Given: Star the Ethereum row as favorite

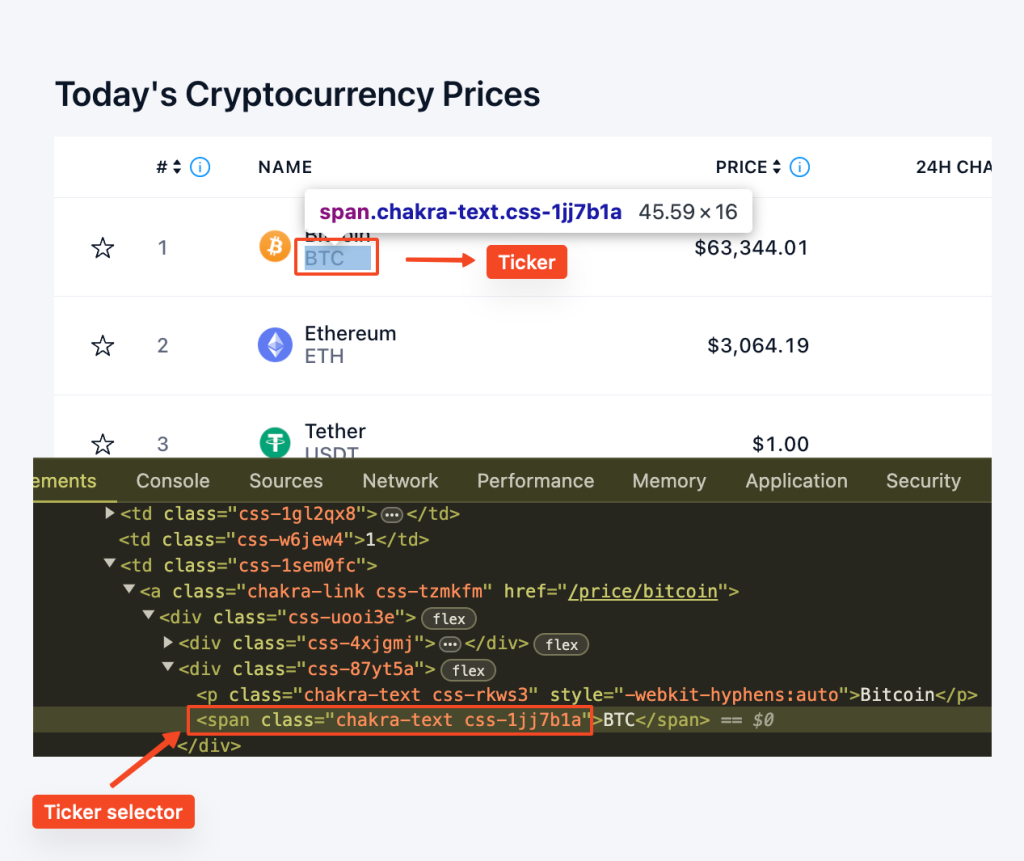Looking at the screenshot, I should [x=103, y=346].
